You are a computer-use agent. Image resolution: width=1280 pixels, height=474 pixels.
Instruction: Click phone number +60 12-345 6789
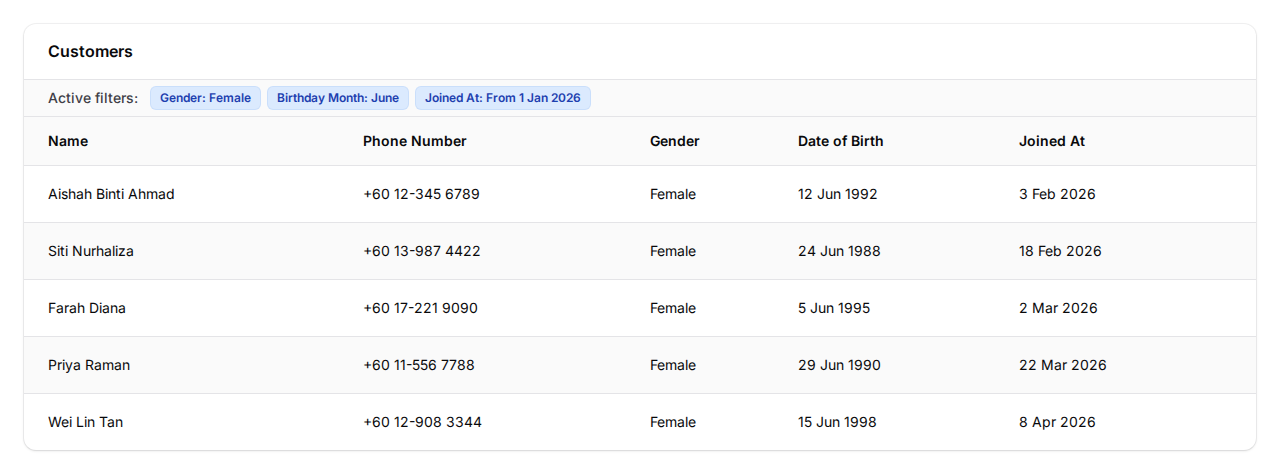[x=421, y=194]
